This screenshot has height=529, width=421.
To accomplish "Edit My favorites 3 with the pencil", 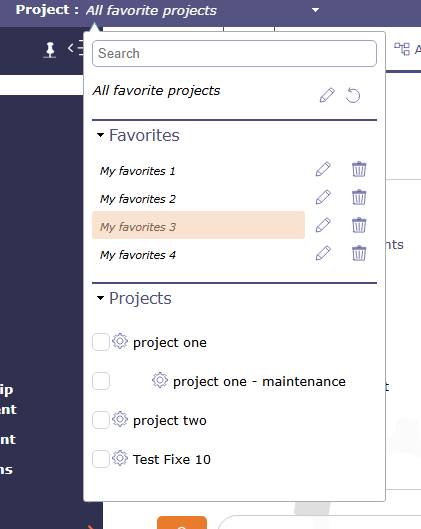I will [x=323, y=225].
